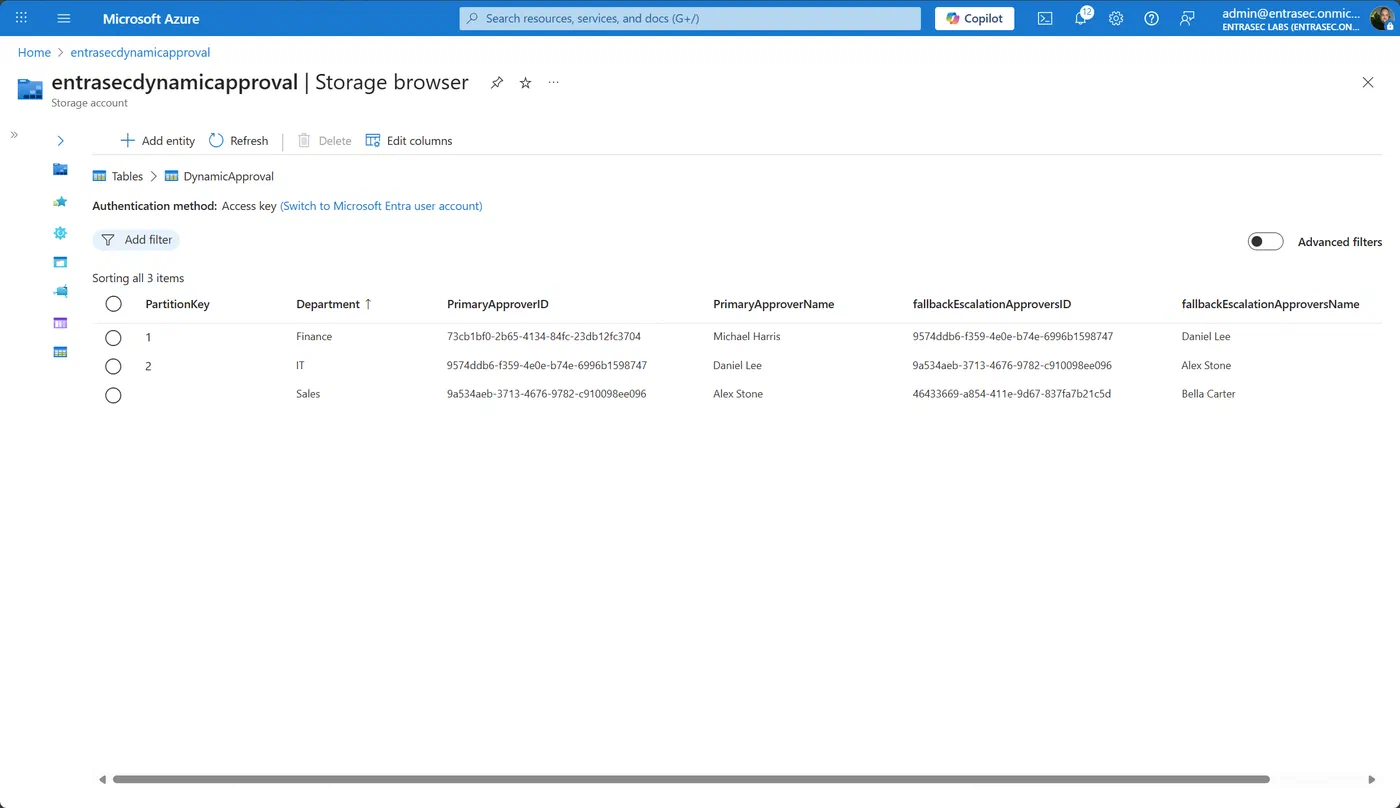The image size is (1400, 808).
Task: Switch to Microsoft Entra user account link
Action: coord(381,206)
